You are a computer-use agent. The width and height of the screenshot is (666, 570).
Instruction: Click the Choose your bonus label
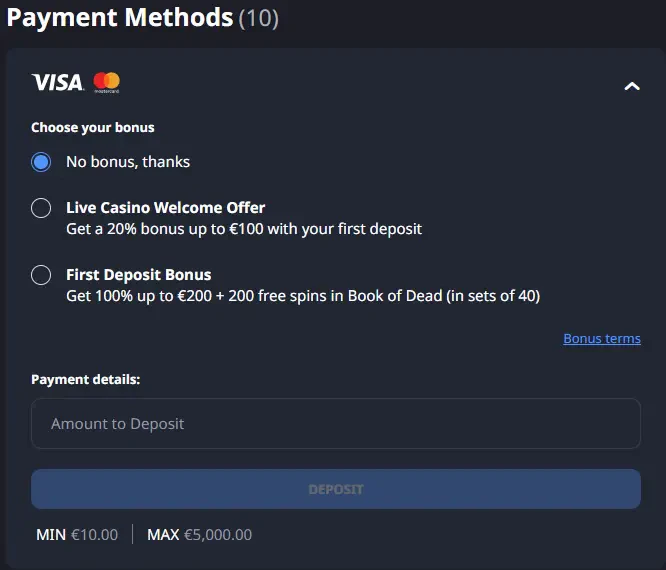point(93,127)
